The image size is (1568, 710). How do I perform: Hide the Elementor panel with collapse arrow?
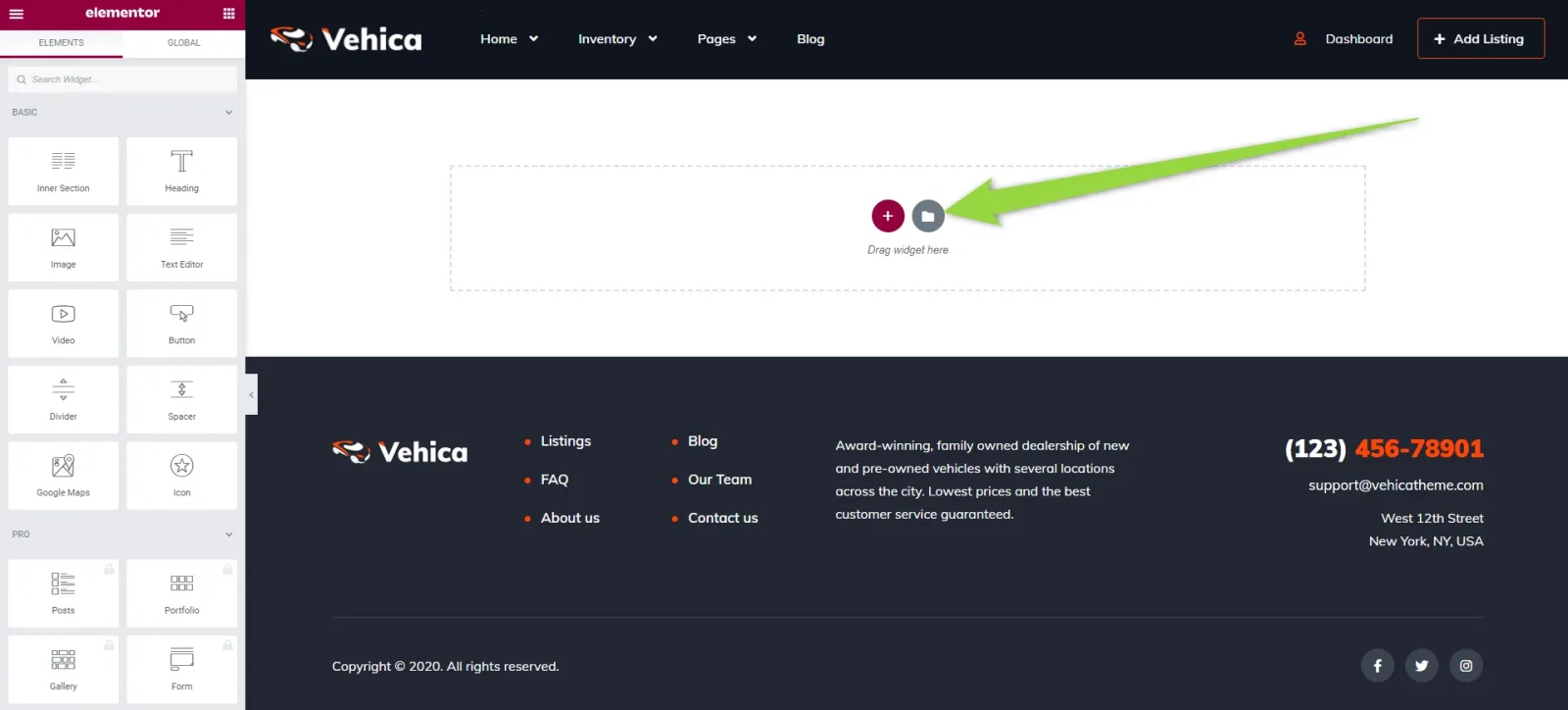tap(252, 394)
